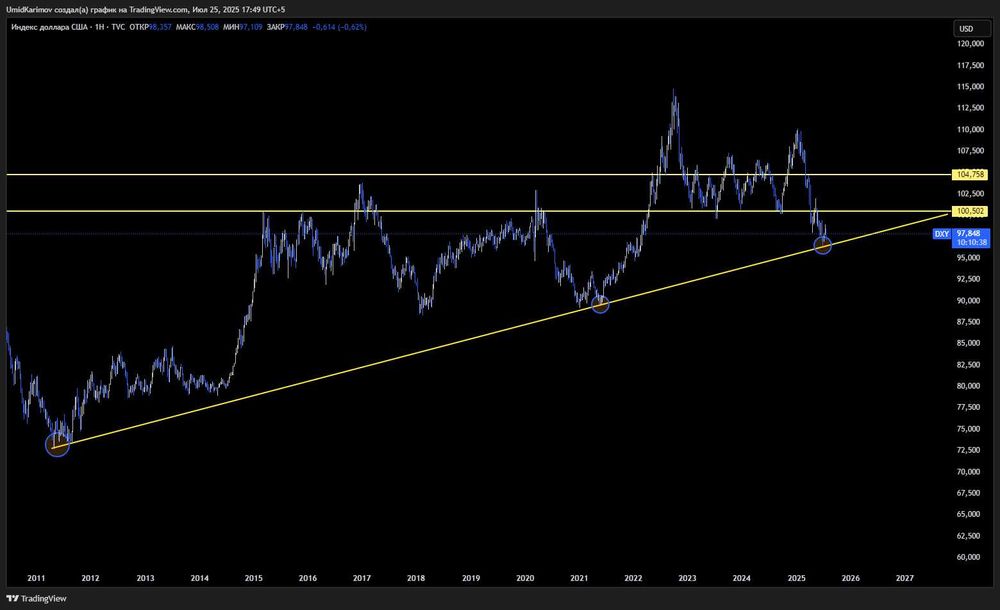Click the 85,000 price axis value

point(969,343)
